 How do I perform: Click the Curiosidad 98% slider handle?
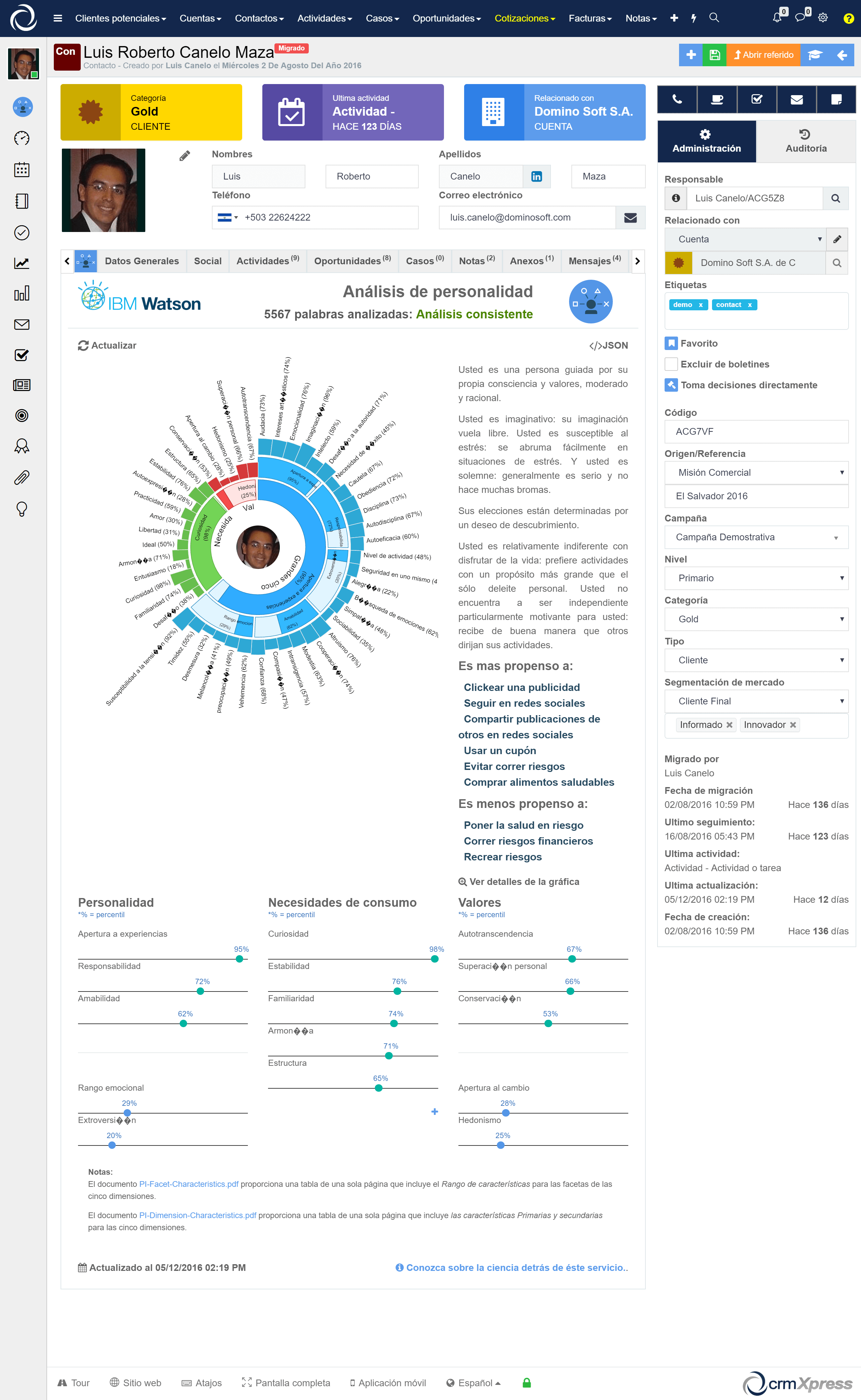435,959
